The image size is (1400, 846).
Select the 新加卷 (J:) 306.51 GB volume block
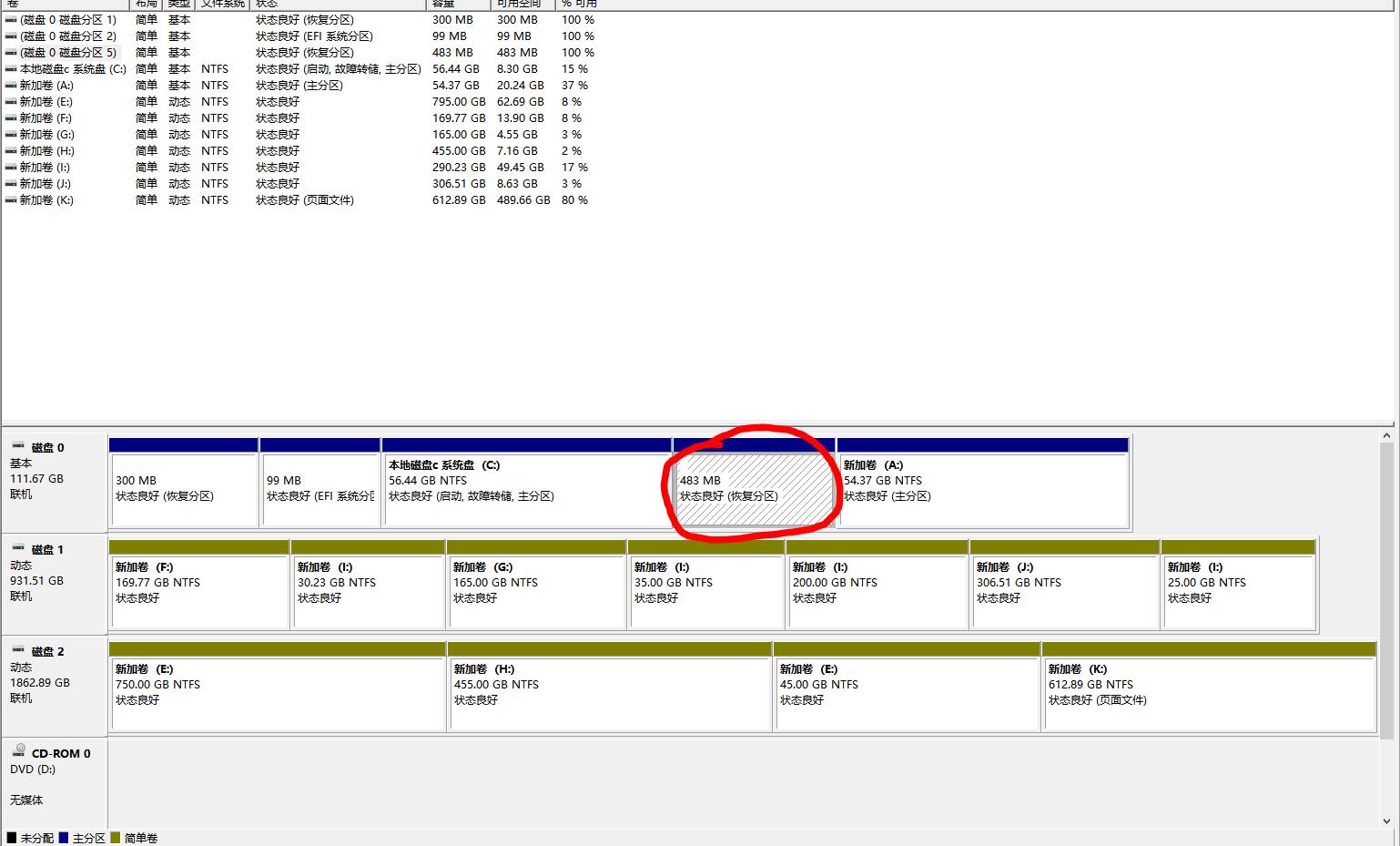tap(1065, 585)
